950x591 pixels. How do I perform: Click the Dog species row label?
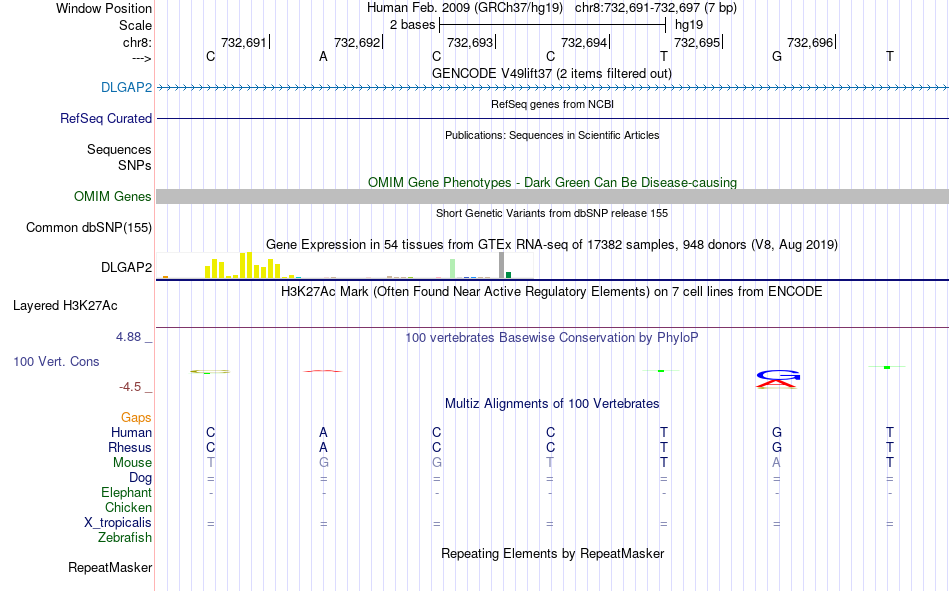[x=140, y=478]
